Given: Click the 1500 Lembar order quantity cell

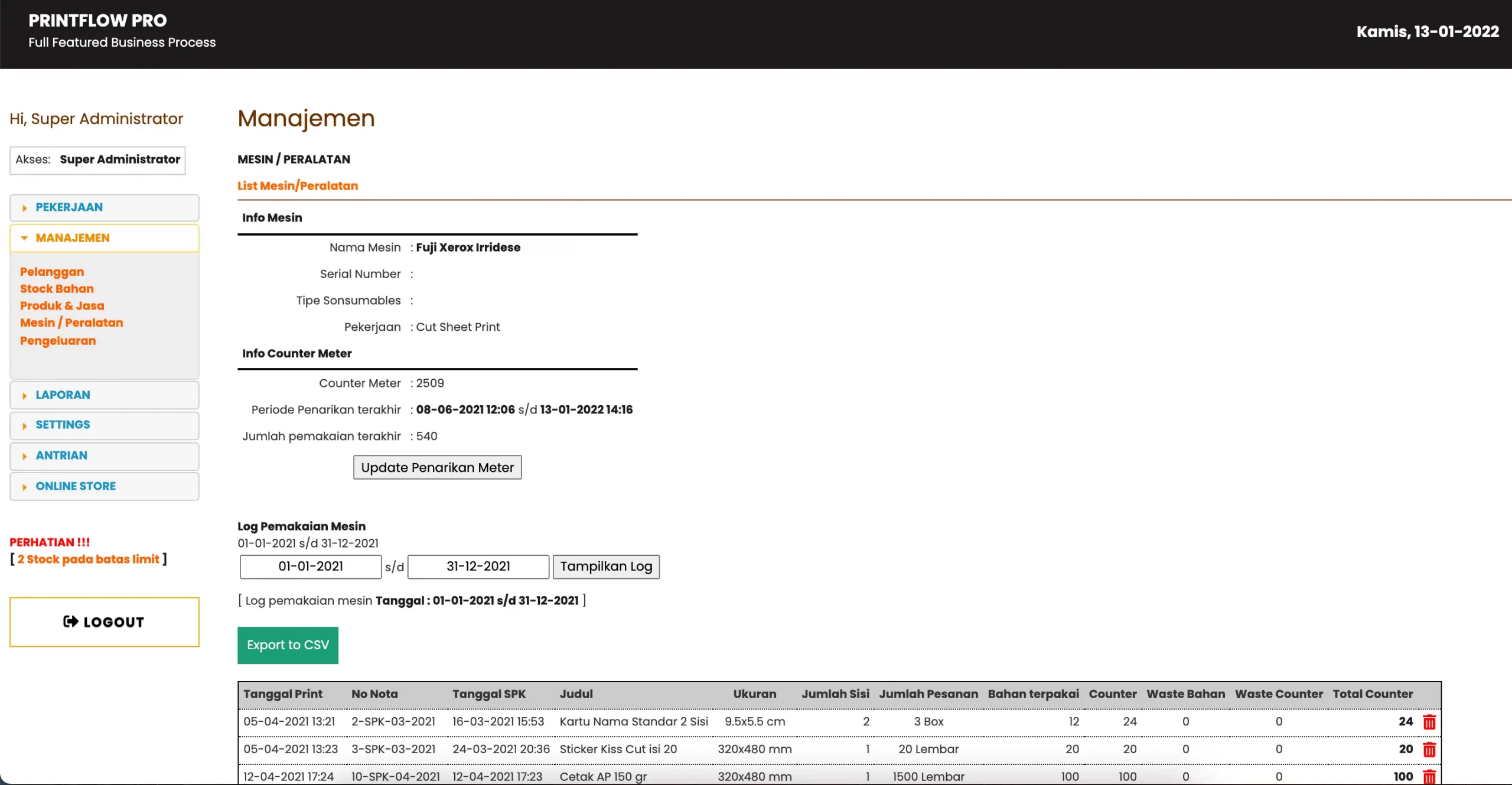Looking at the screenshot, I should tap(928, 777).
